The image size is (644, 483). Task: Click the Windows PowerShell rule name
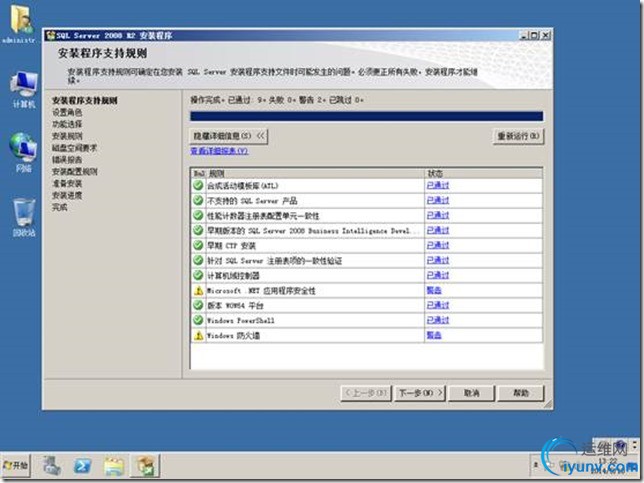[x=241, y=321]
